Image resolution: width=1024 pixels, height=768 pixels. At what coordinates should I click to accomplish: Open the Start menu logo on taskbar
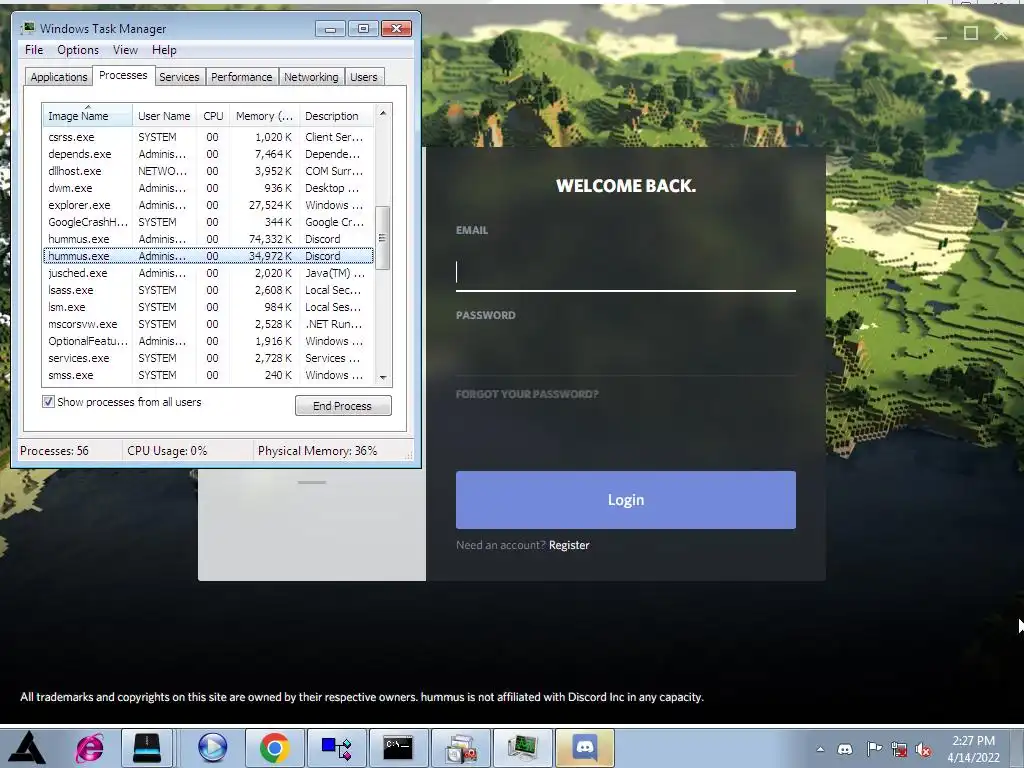pyautogui.click(x=27, y=748)
